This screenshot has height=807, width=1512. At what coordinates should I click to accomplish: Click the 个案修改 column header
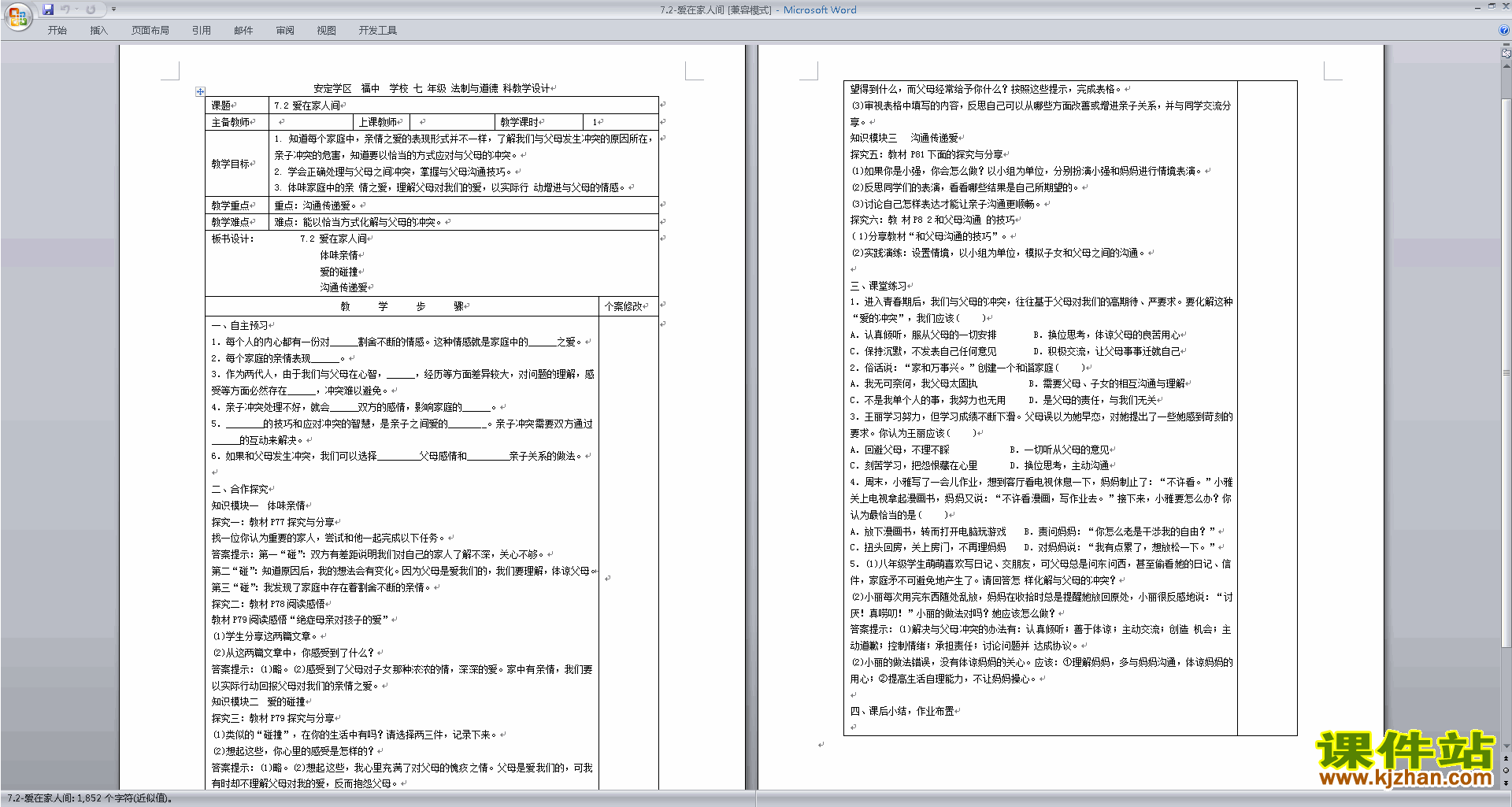tap(628, 306)
